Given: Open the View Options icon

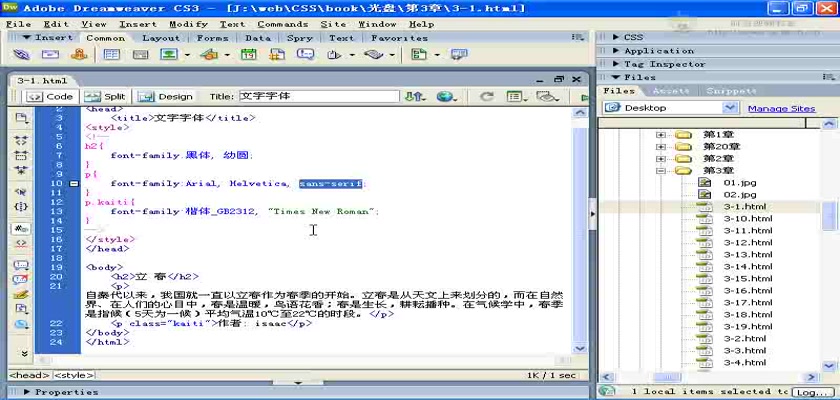Looking at the screenshot, I should coord(516,96).
